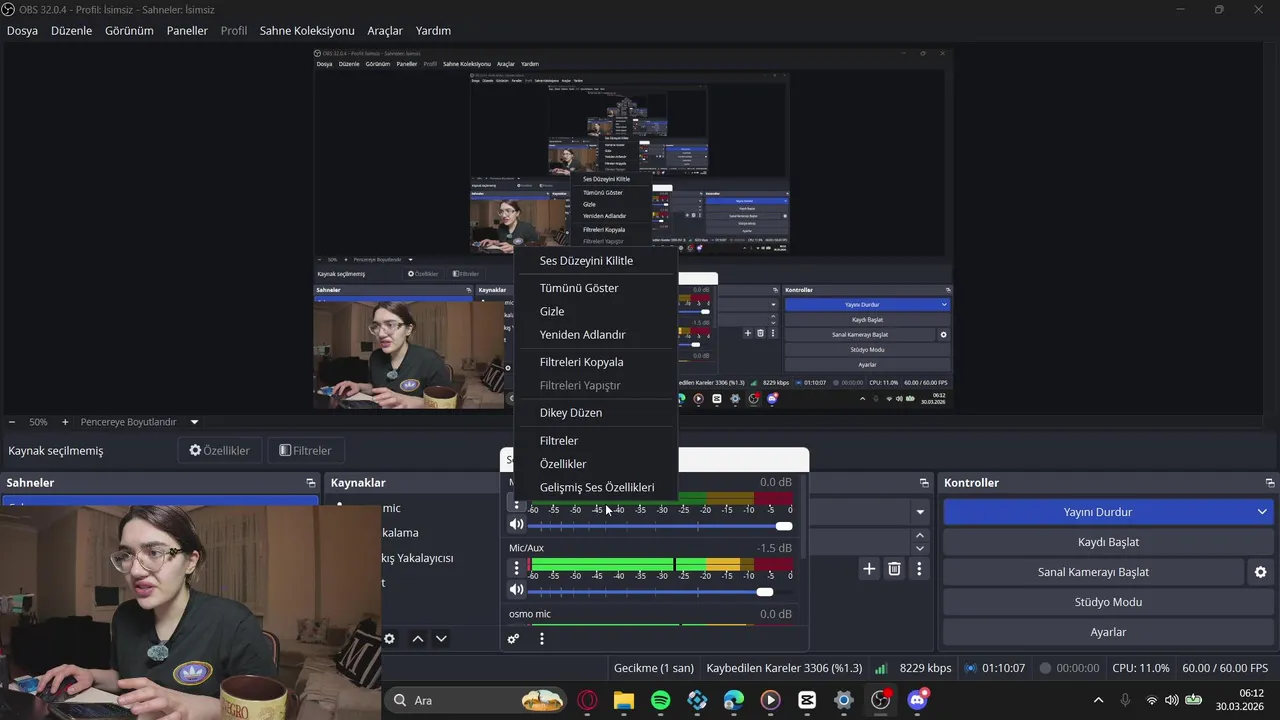
Task: Mute the Mic/Aux audio channel
Action: (516, 590)
